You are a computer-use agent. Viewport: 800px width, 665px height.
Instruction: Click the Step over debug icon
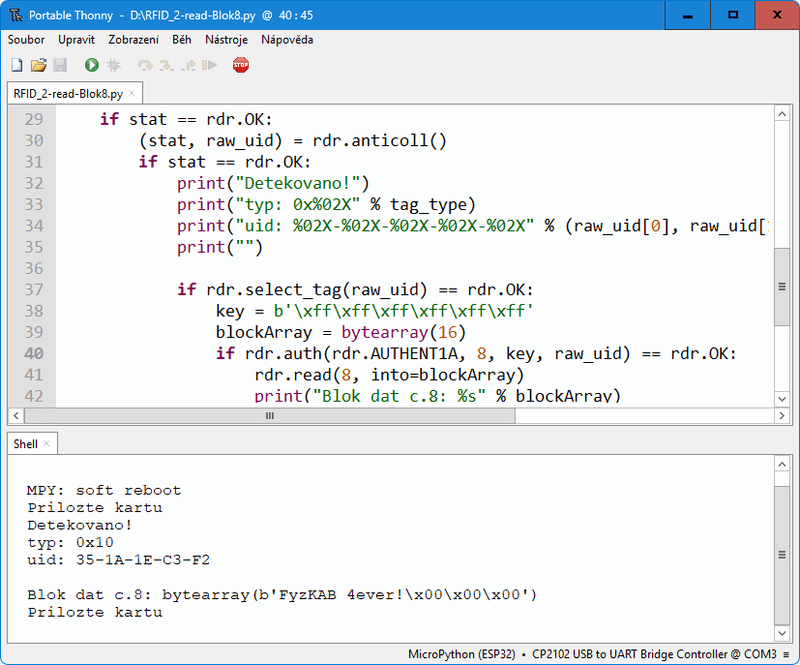pos(145,65)
